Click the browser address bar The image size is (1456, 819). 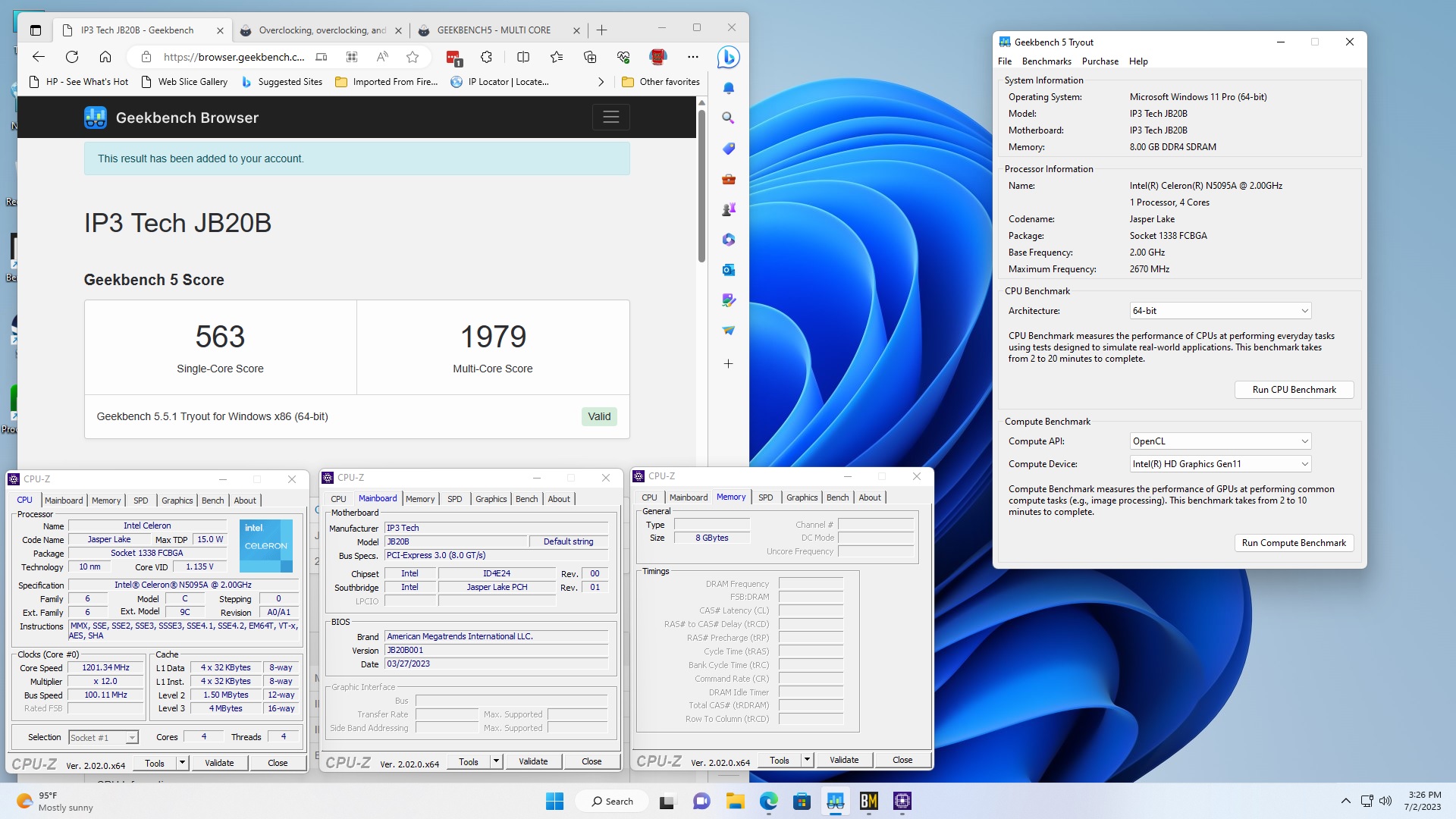point(234,57)
